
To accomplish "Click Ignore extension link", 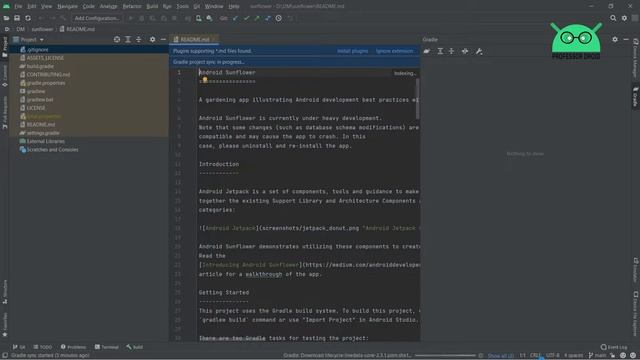I will (395, 51).
